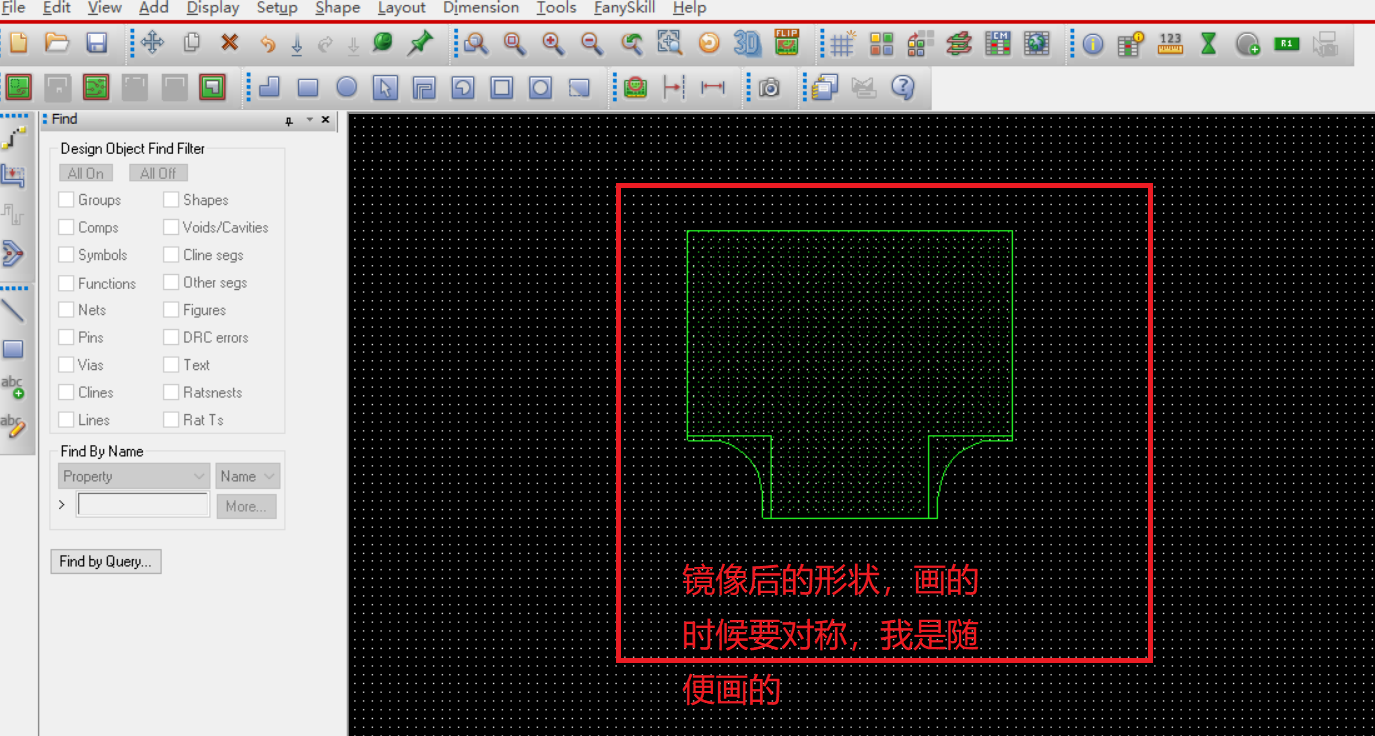Select the Shape Add Rectangle tool
Viewport: 1375px width, 736px height.
point(308,88)
